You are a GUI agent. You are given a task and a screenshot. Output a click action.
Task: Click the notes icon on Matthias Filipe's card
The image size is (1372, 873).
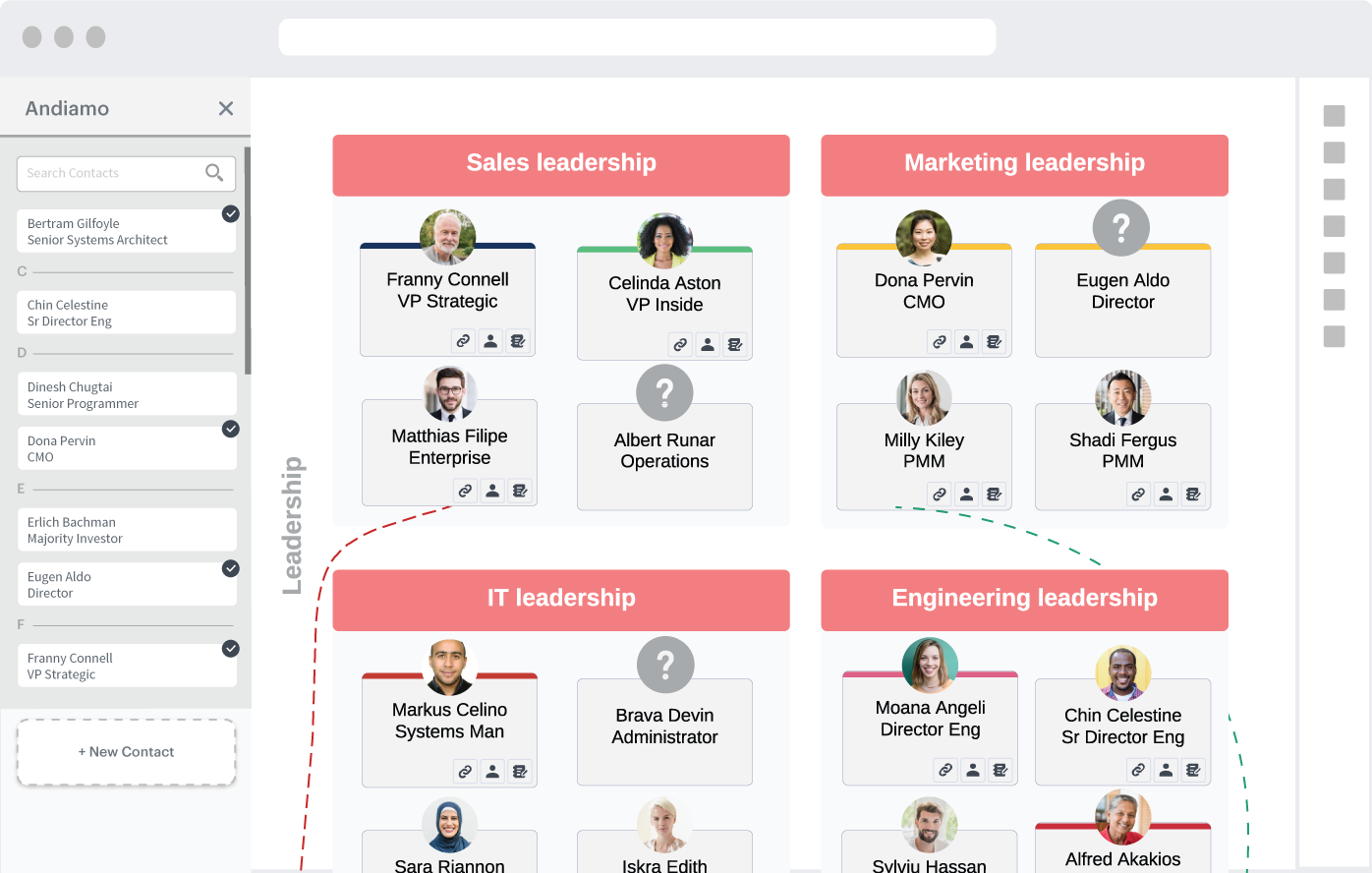[x=520, y=491]
